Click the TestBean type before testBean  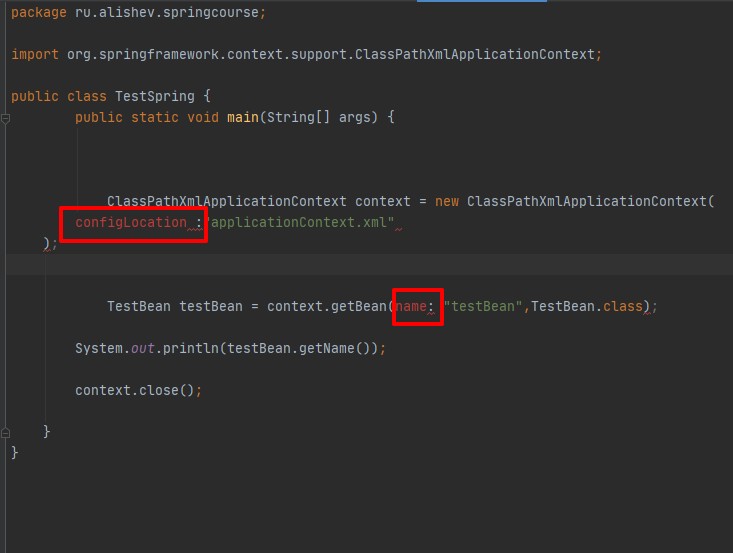point(139,307)
